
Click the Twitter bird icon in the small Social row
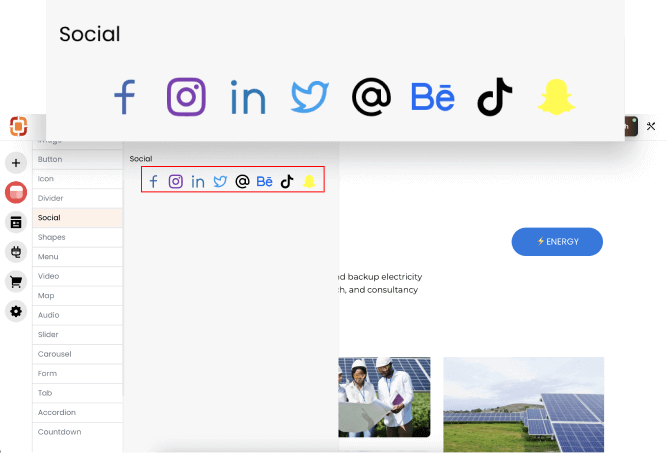(220, 182)
